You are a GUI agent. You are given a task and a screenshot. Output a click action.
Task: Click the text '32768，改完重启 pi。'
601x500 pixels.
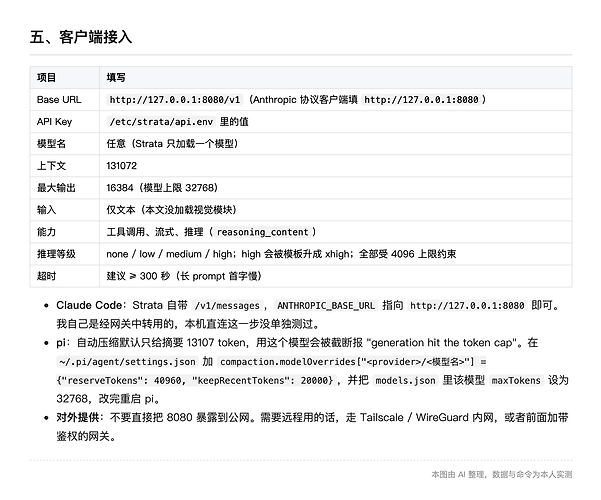point(108,399)
